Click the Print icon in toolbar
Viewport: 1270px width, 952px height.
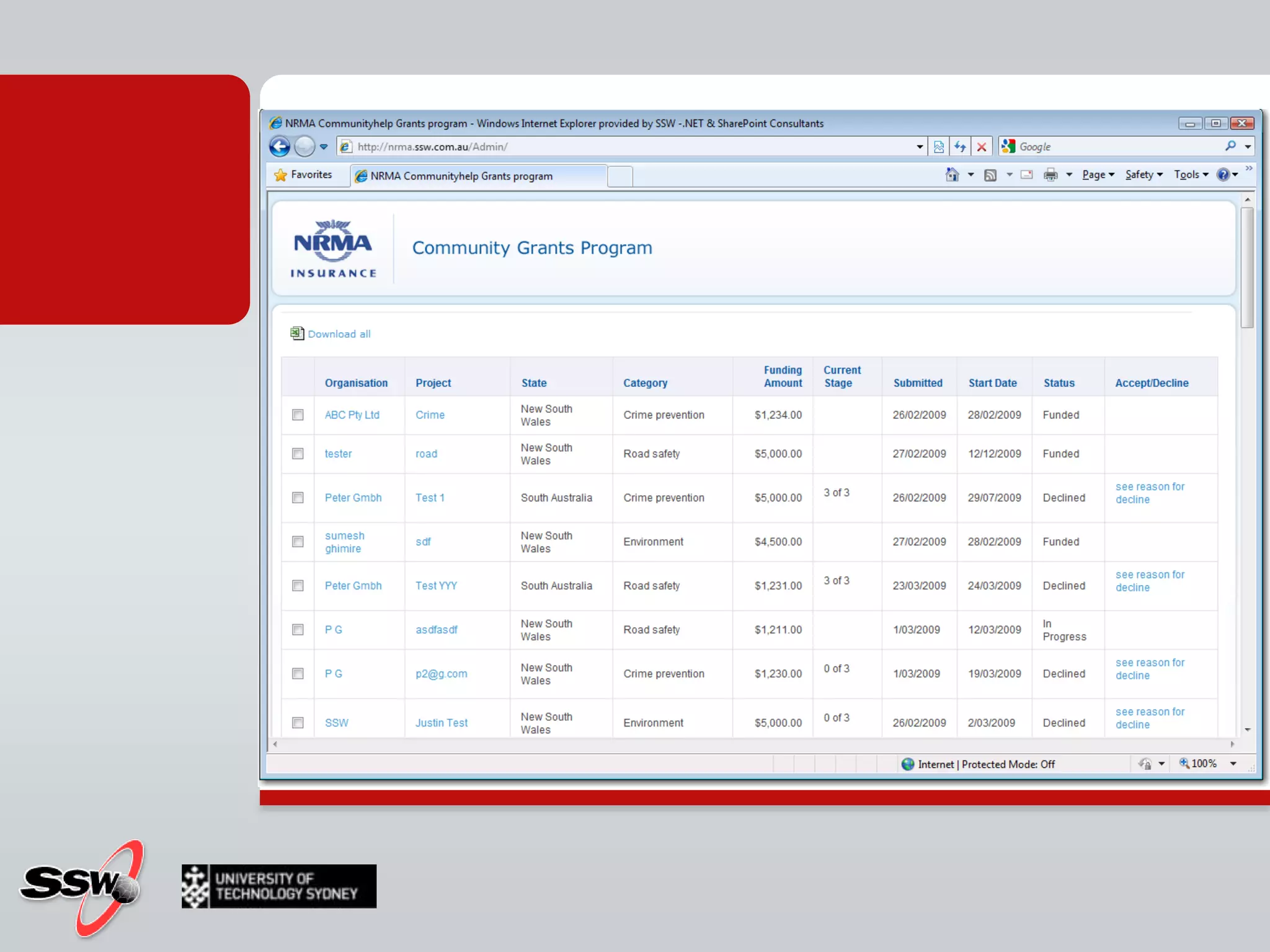(x=1050, y=175)
